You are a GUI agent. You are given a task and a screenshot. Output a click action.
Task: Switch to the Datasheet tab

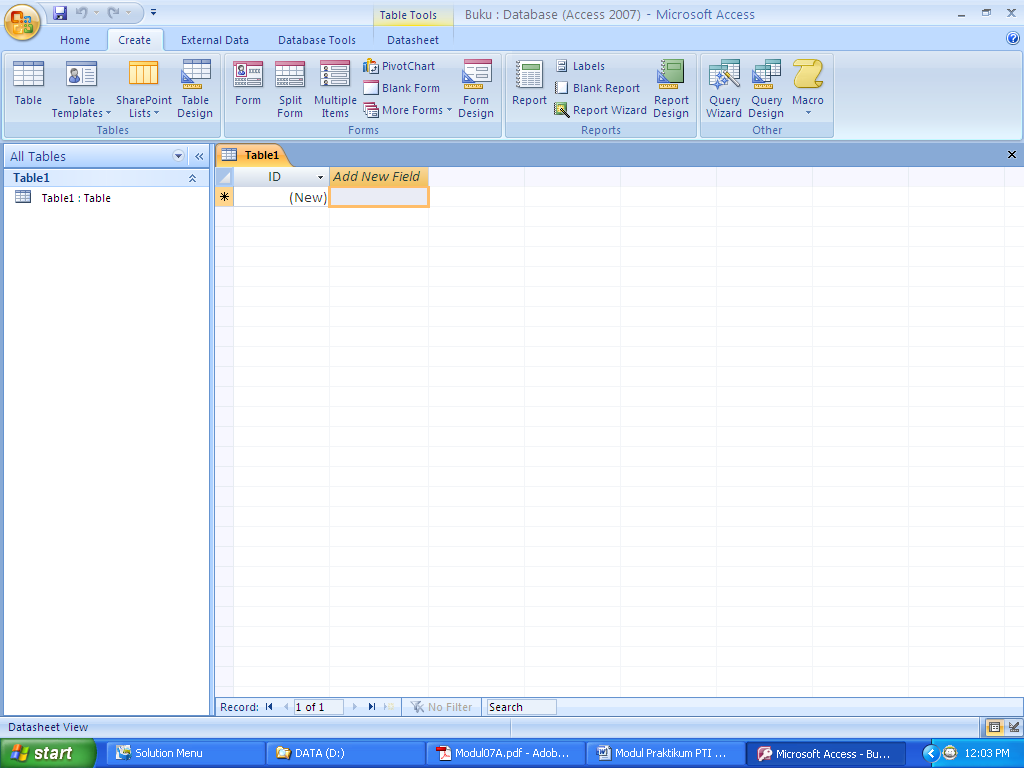coord(413,40)
